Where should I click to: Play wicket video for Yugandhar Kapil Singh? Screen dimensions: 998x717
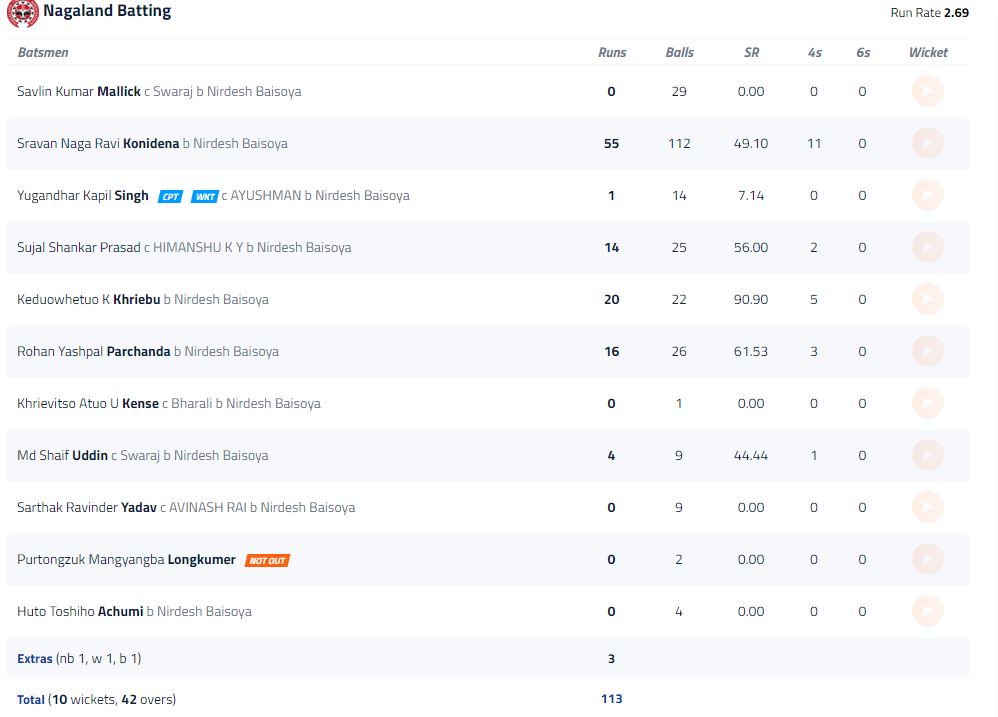[927, 195]
